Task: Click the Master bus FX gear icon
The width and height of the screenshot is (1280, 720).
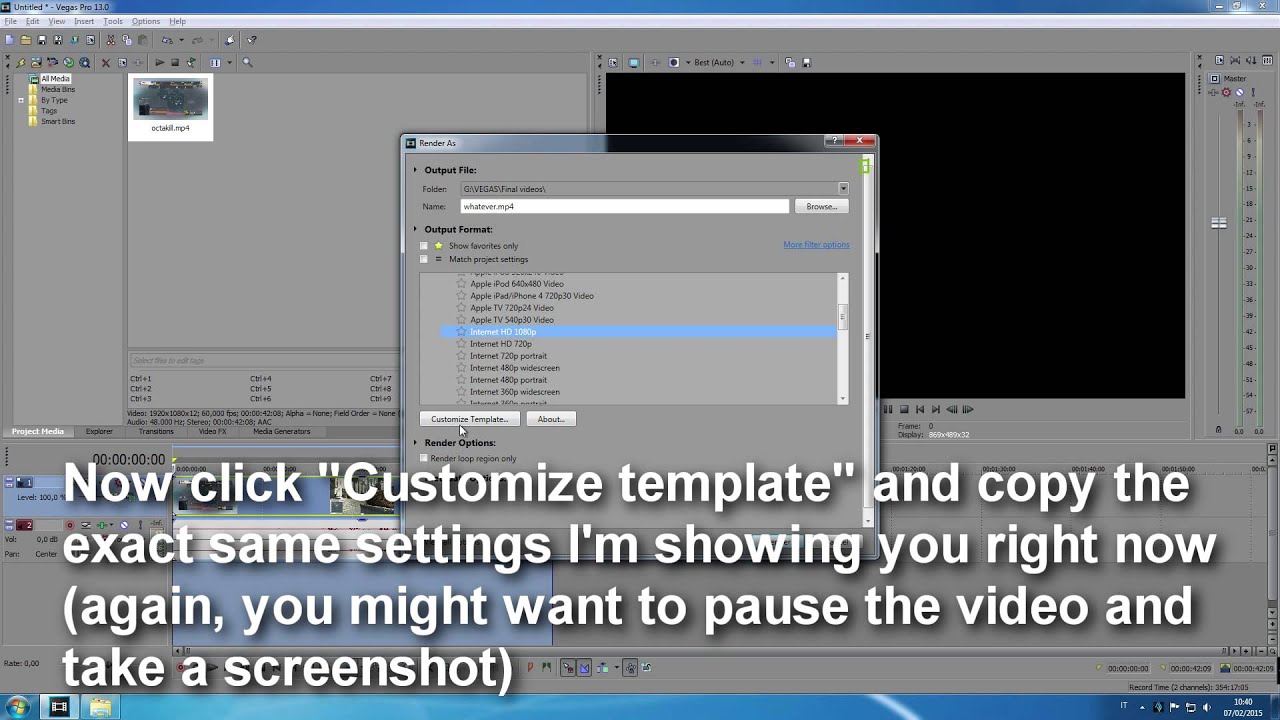Action: click(x=1226, y=92)
